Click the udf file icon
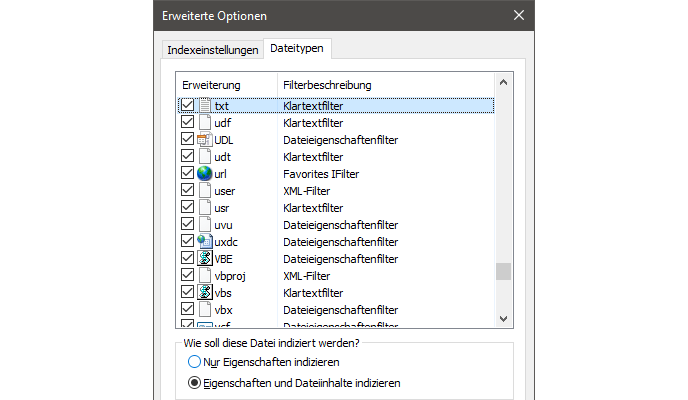The height and width of the screenshot is (400, 688). coord(205,123)
